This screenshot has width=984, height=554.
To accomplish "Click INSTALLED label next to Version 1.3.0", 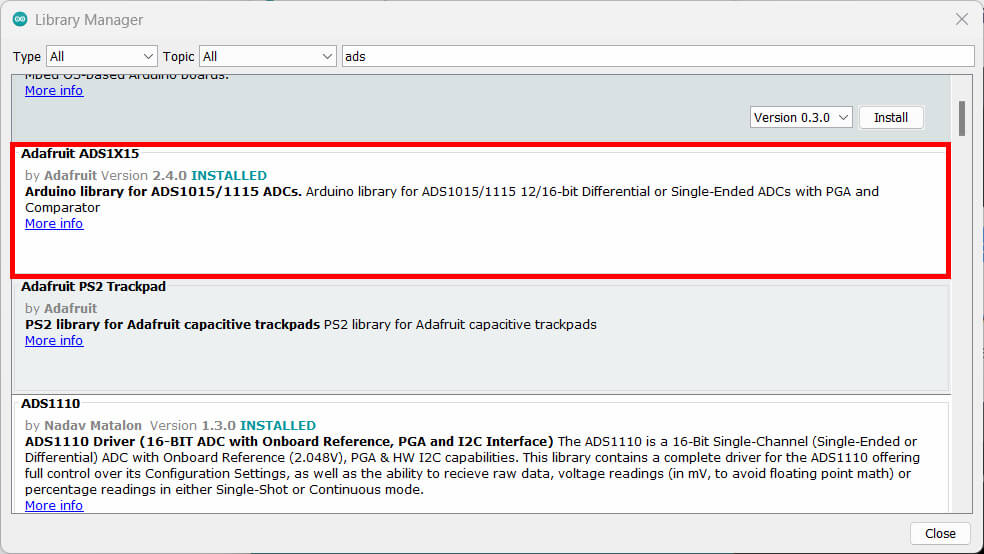I will [x=278, y=425].
